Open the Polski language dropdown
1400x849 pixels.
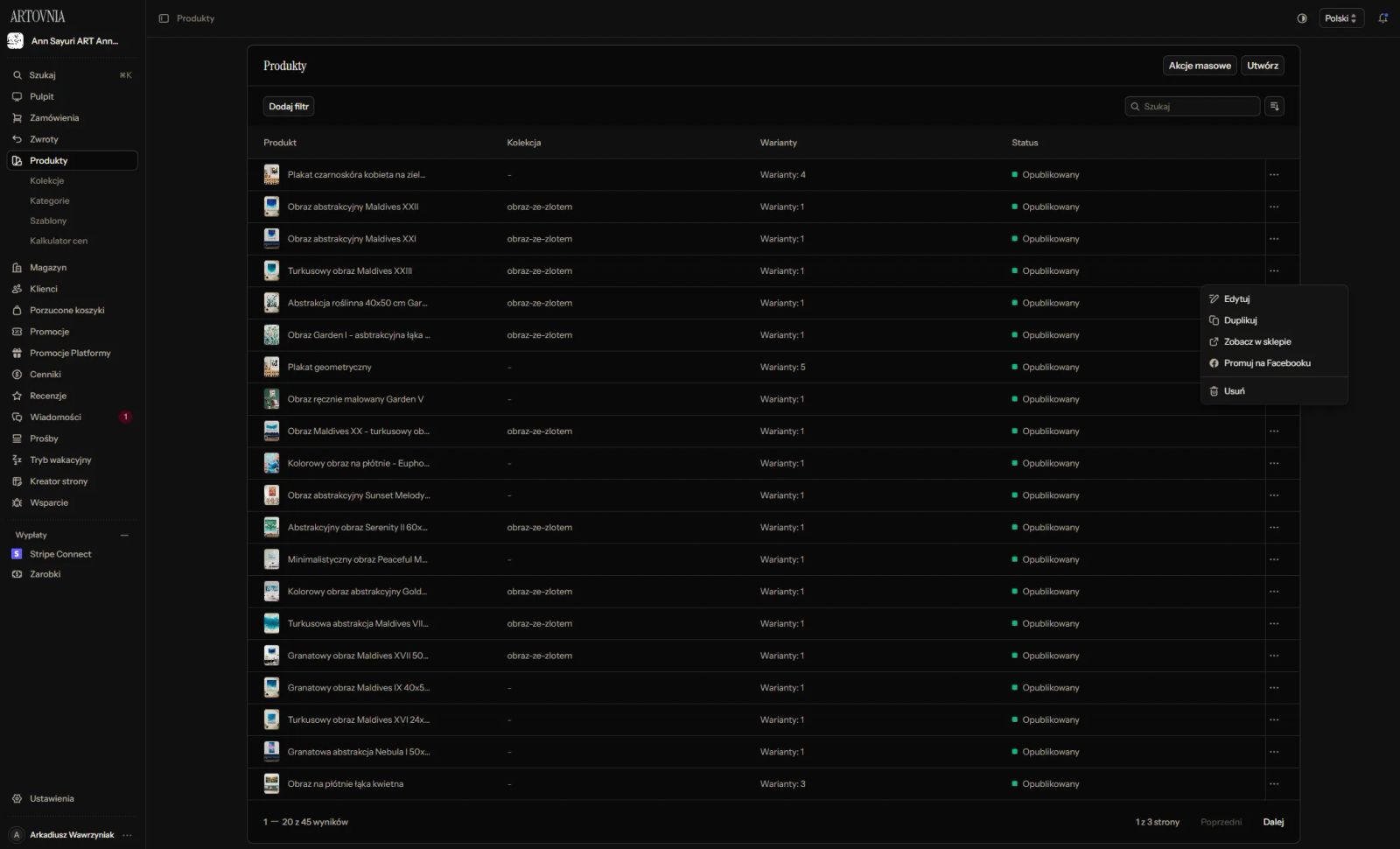click(x=1341, y=18)
